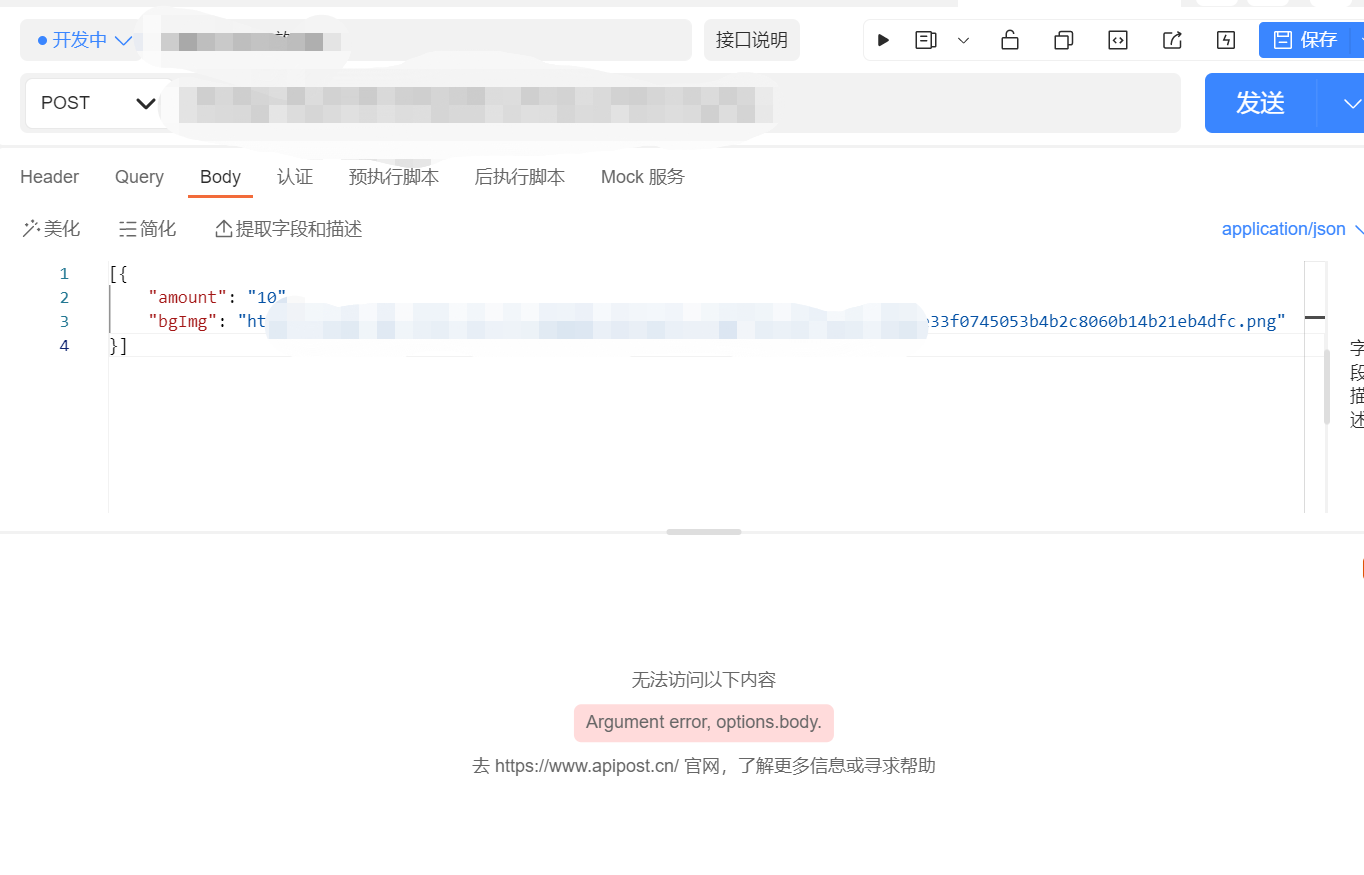Viewport: 1364px width, 875px height.
Task: Click the "bgImg" key in editor
Action: pyautogui.click(x=182, y=321)
